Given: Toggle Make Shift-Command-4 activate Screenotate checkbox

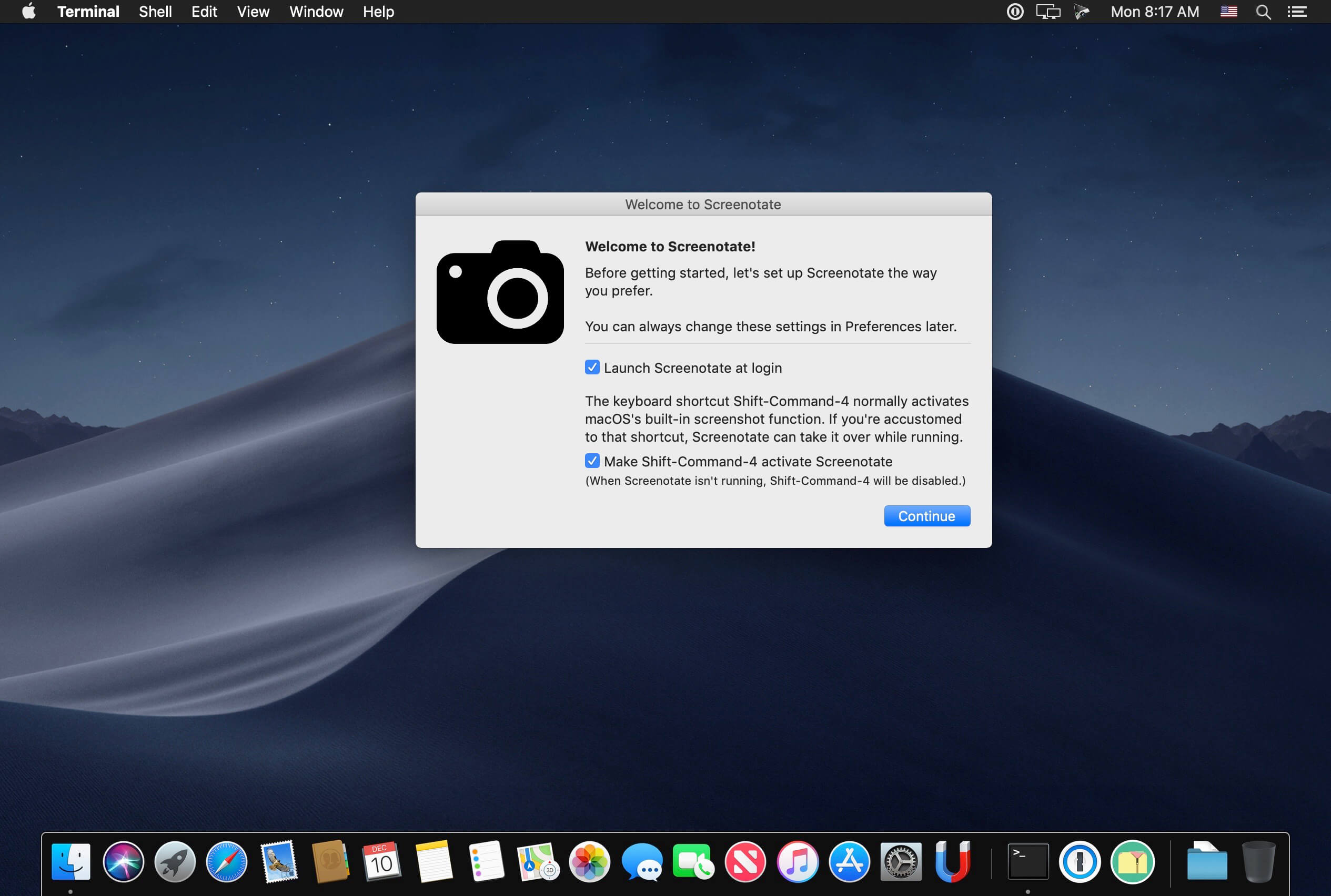Looking at the screenshot, I should point(592,461).
